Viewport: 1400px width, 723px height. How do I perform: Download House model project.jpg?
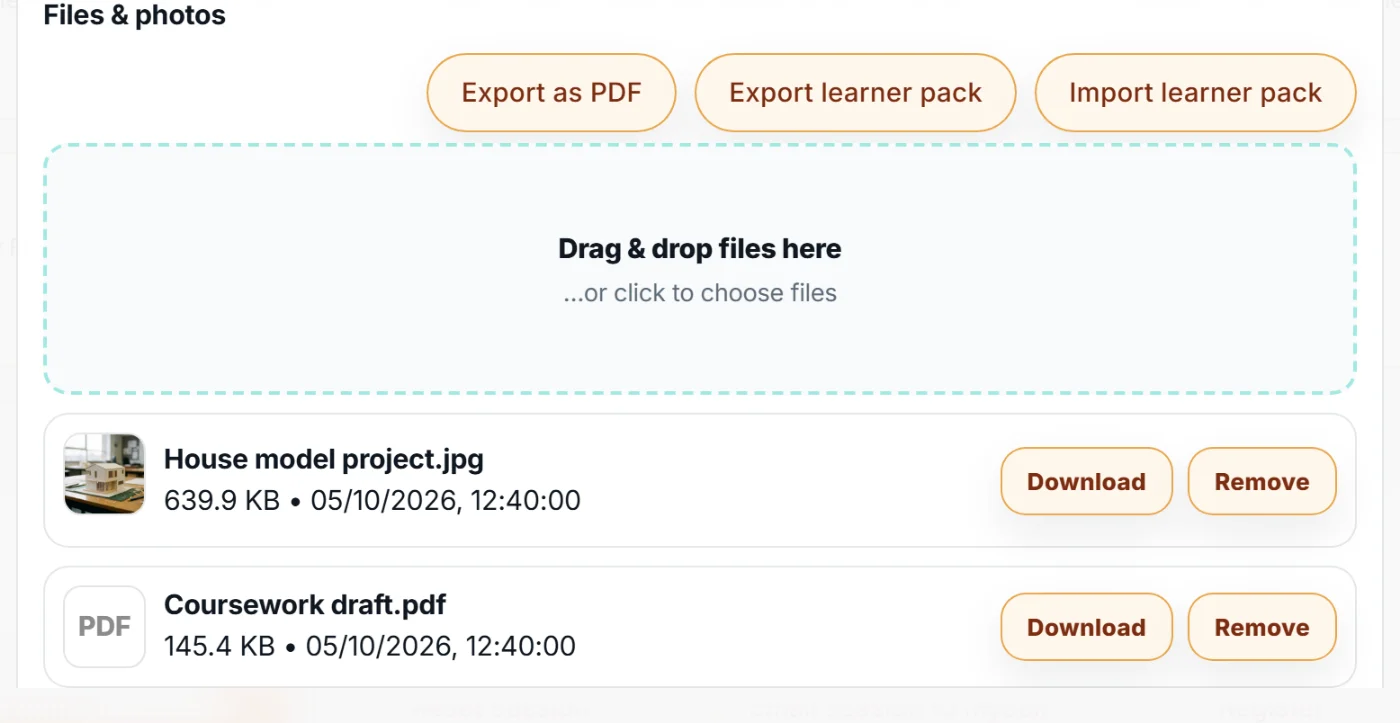point(1086,481)
